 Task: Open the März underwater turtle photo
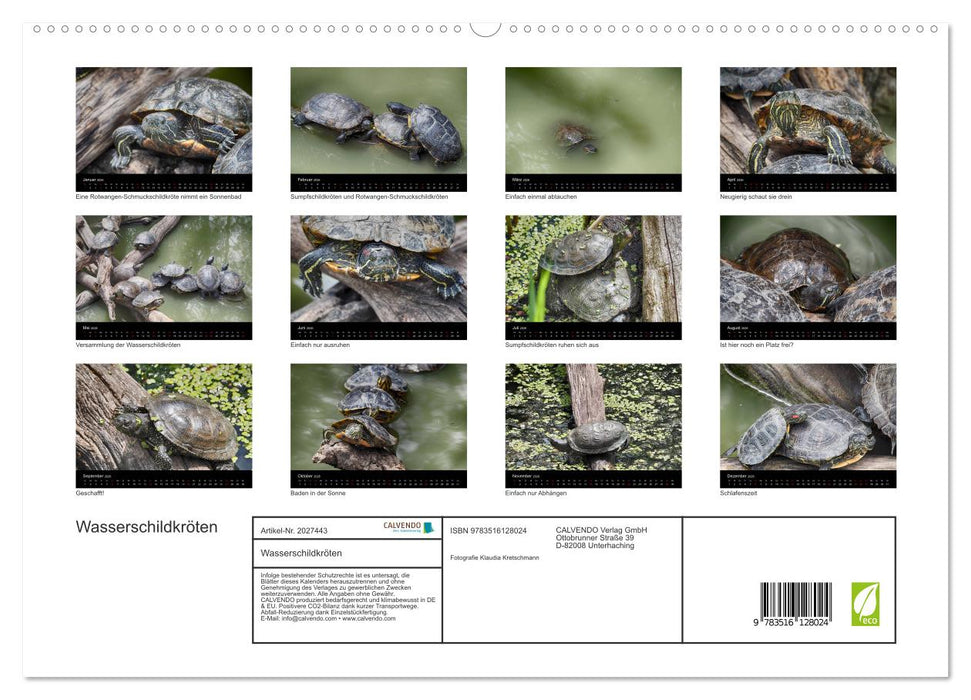click(x=594, y=120)
